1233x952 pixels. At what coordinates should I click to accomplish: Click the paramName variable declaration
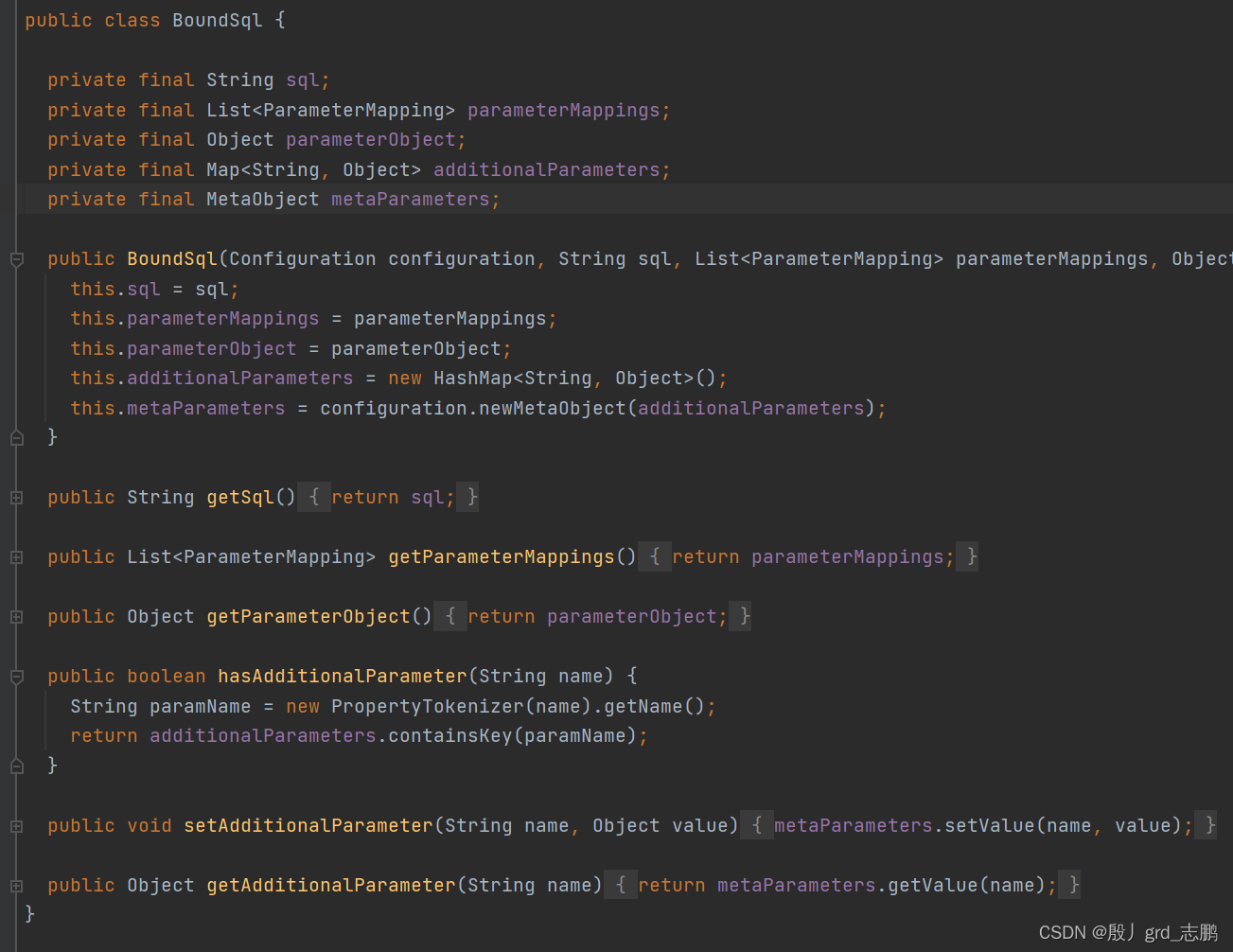click(x=201, y=707)
